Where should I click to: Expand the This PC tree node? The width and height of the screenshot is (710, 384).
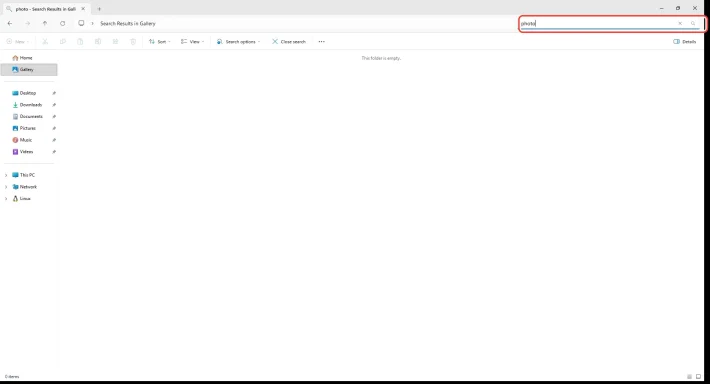6,175
